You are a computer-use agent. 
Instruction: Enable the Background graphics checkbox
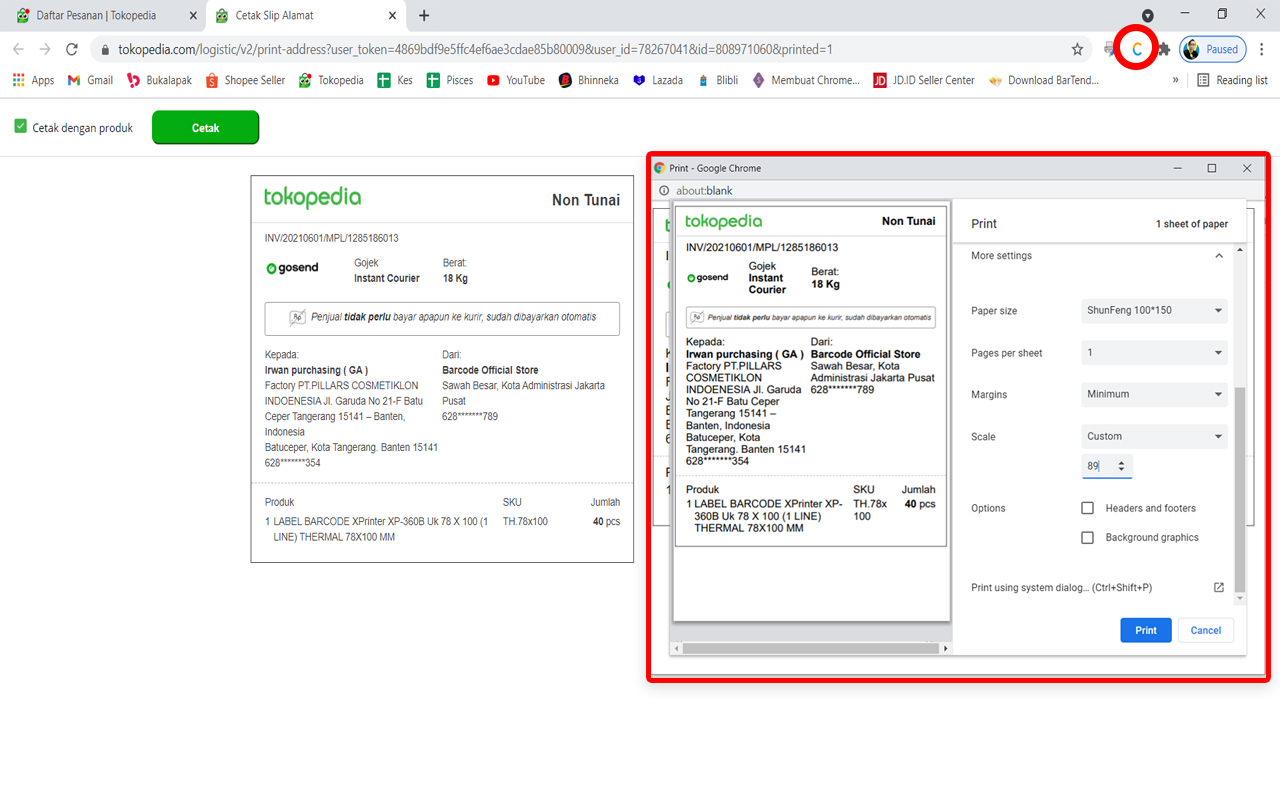1088,537
